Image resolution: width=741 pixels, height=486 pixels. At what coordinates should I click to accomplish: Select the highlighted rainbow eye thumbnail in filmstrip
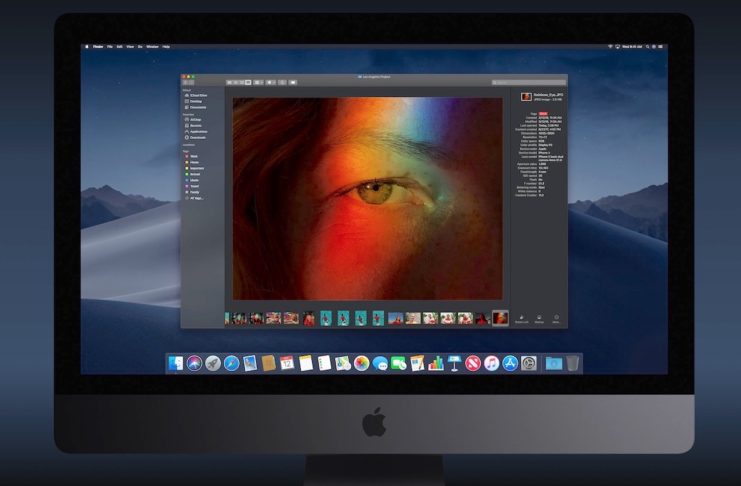500,318
